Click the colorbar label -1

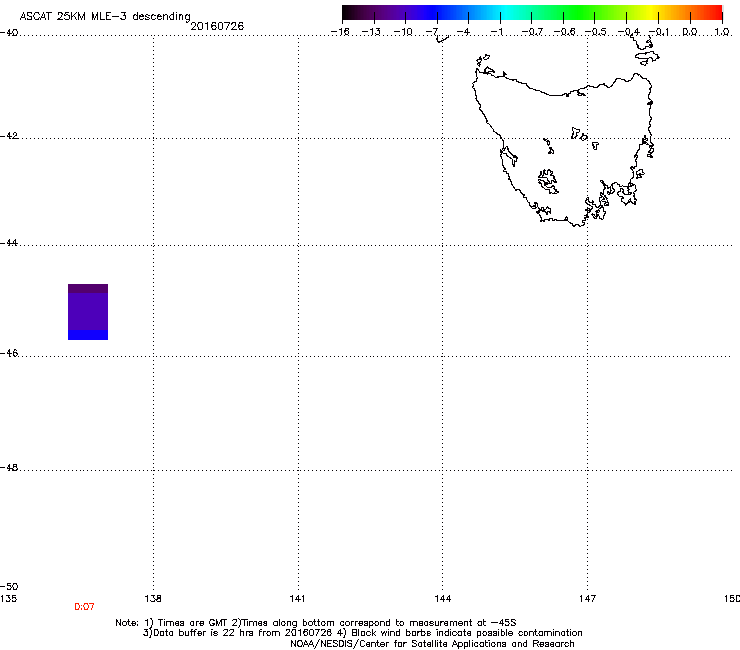pos(496,32)
